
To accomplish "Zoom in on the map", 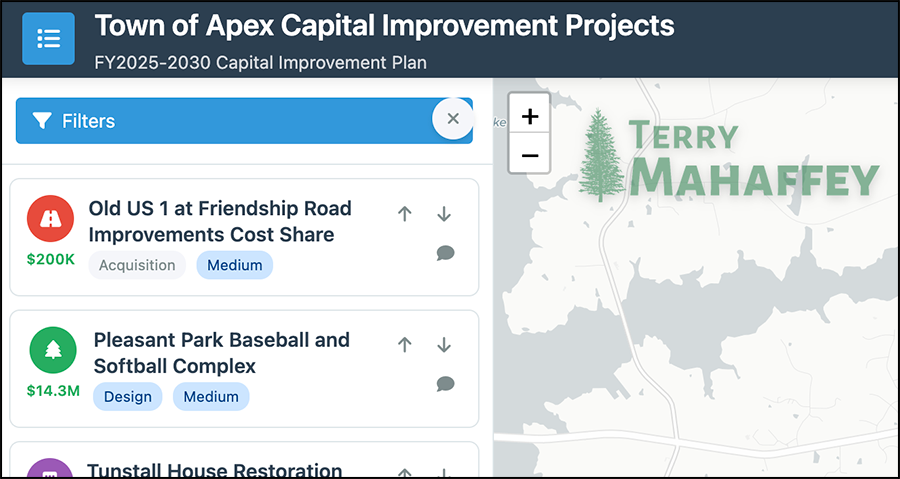I will point(530,117).
